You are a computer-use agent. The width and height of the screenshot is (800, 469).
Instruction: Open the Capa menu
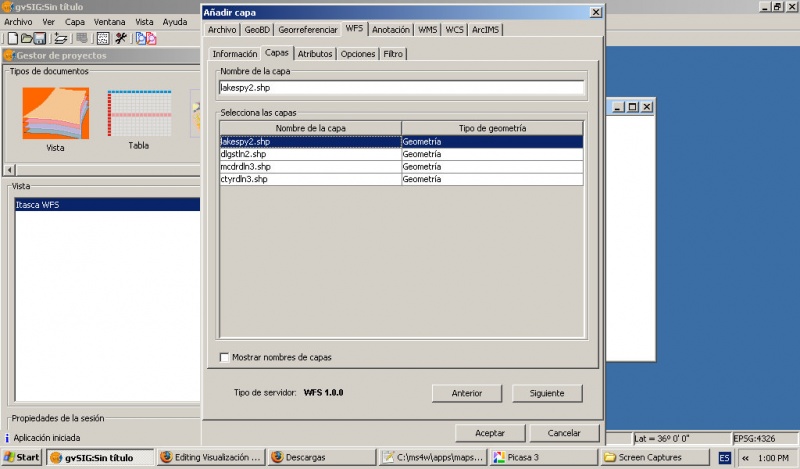coord(75,21)
